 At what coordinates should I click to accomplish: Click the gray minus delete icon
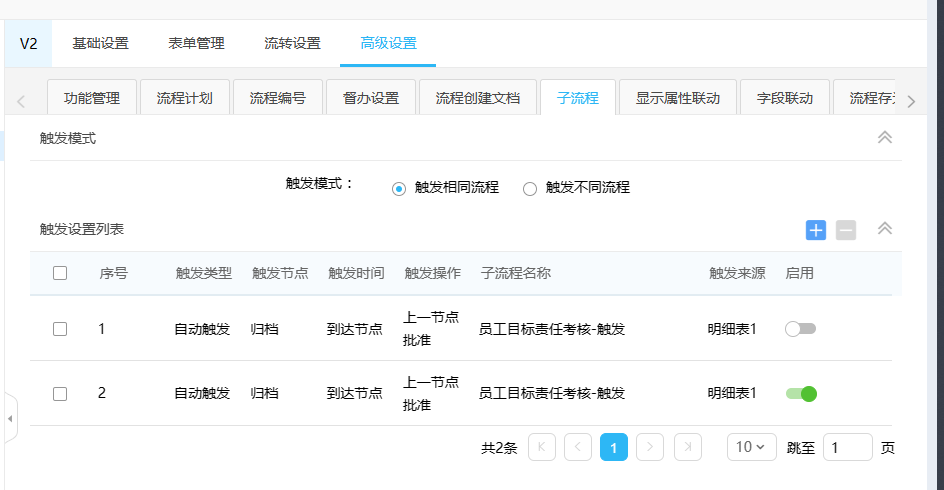[846, 230]
